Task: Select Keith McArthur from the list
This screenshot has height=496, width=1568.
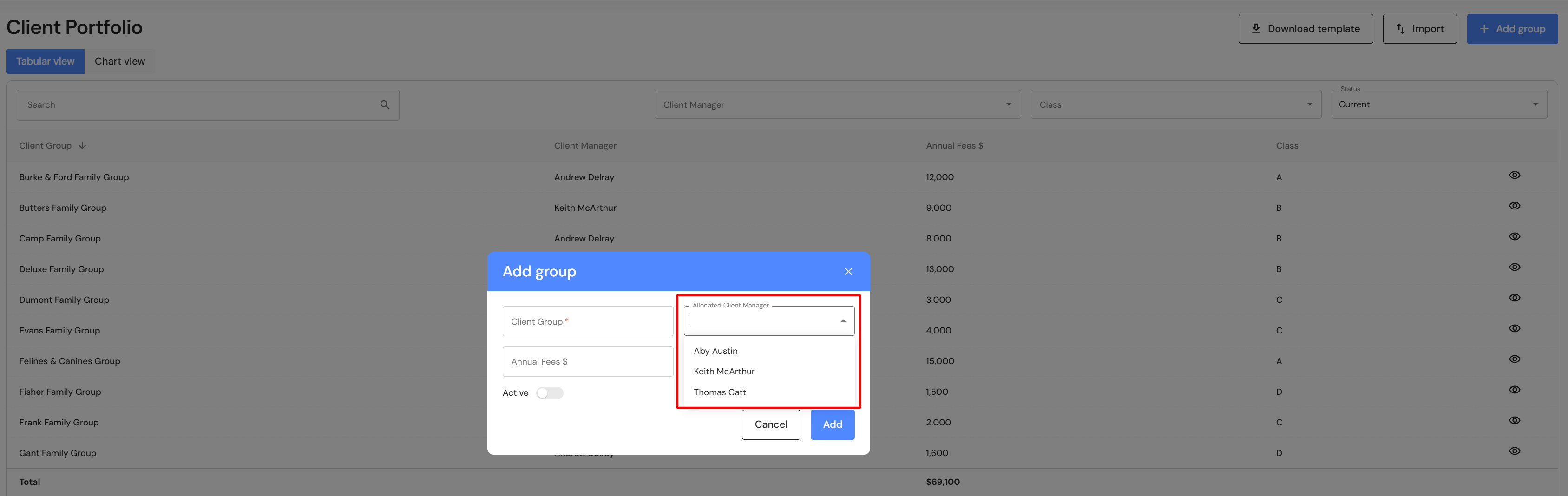Action: (724, 371)
